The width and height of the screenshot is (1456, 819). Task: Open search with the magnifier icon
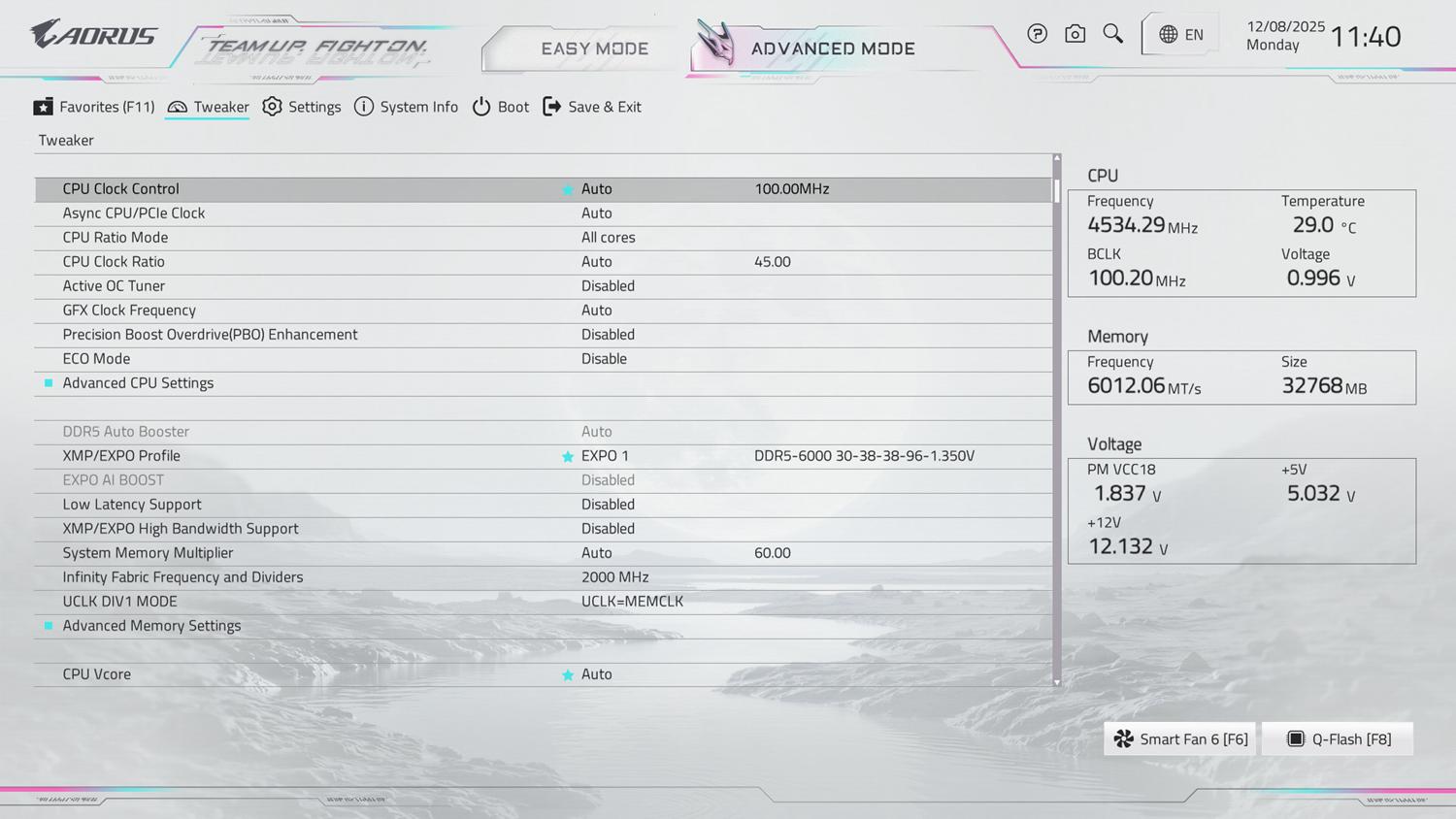1112,34
